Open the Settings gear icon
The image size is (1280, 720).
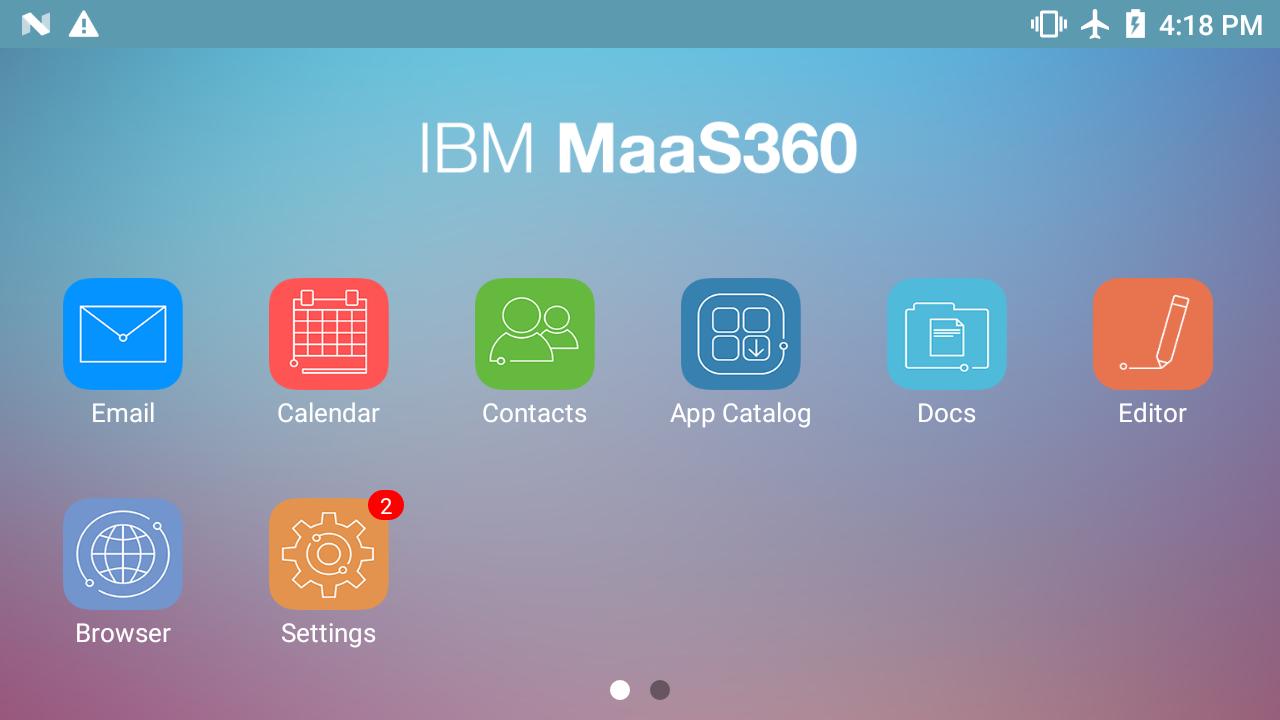(329, 554)
